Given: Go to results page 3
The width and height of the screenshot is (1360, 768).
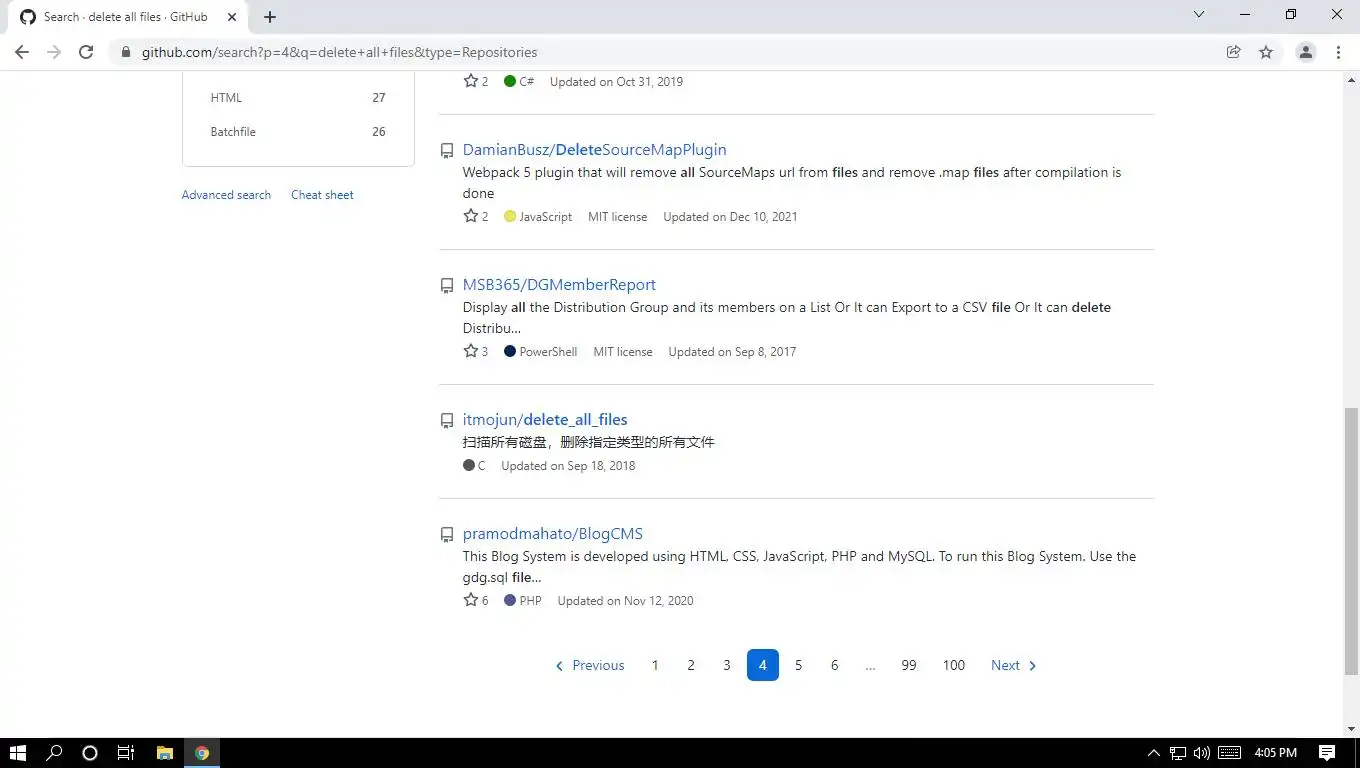Looking at the screenshot, I should [x=727, y=665].
